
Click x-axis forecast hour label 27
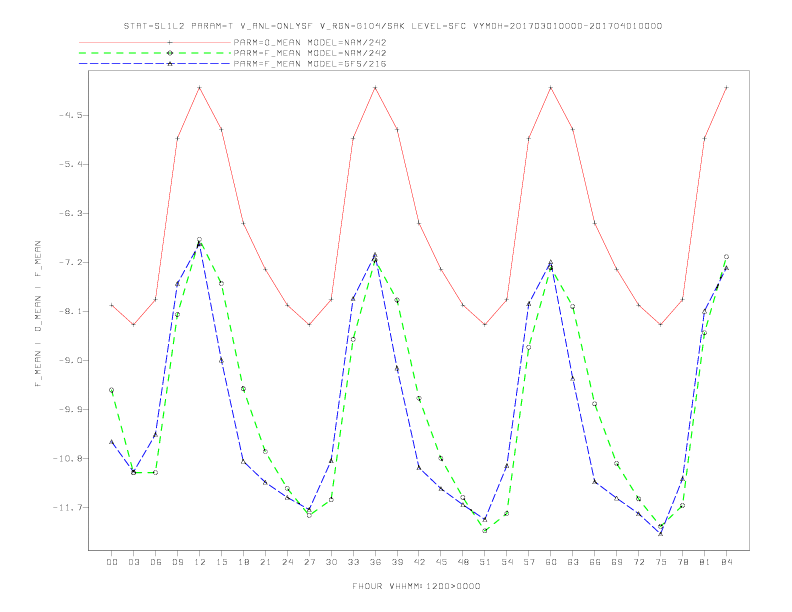tap(309, 562)
